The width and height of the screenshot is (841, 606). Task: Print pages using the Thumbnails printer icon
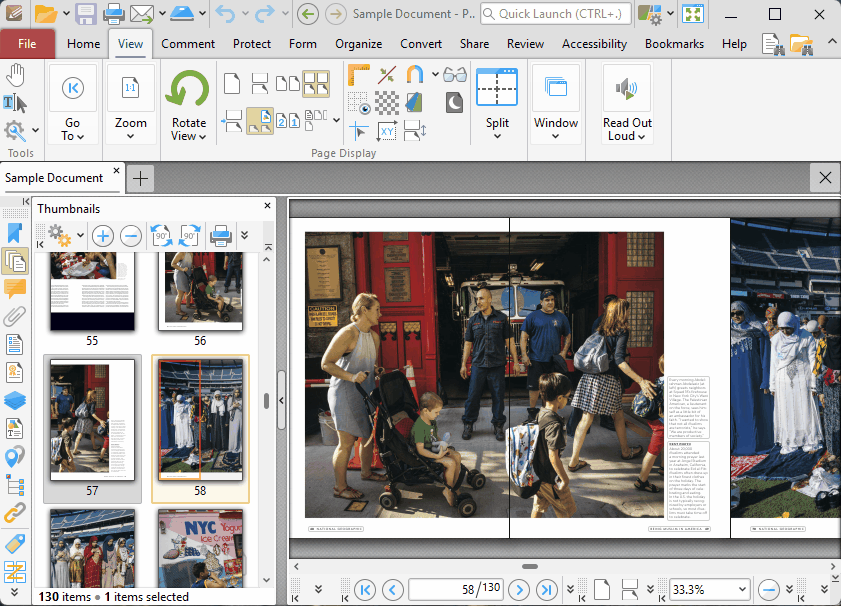coord(220,237)
